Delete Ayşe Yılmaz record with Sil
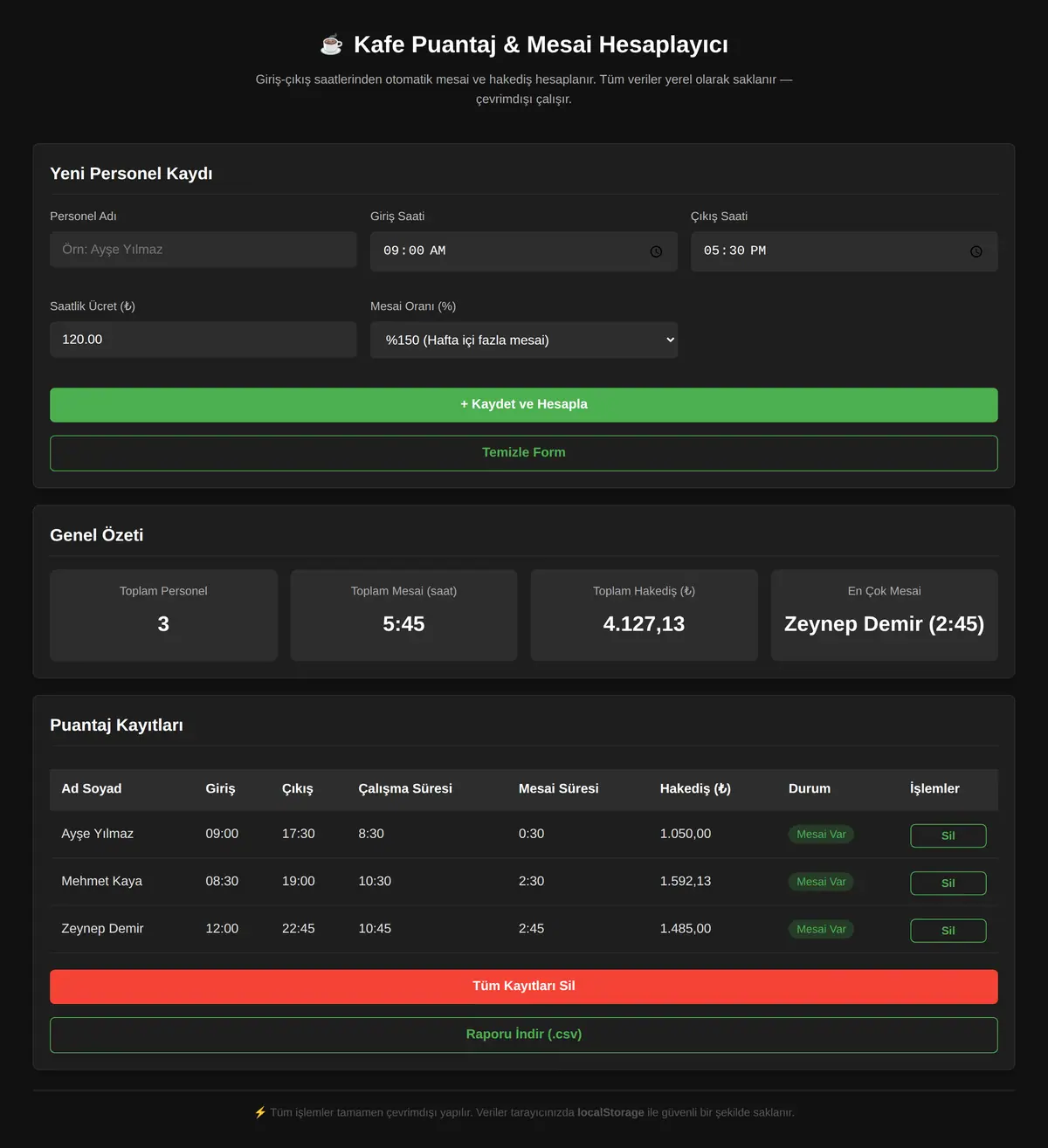1048x1148 pixels. (948, 835)
